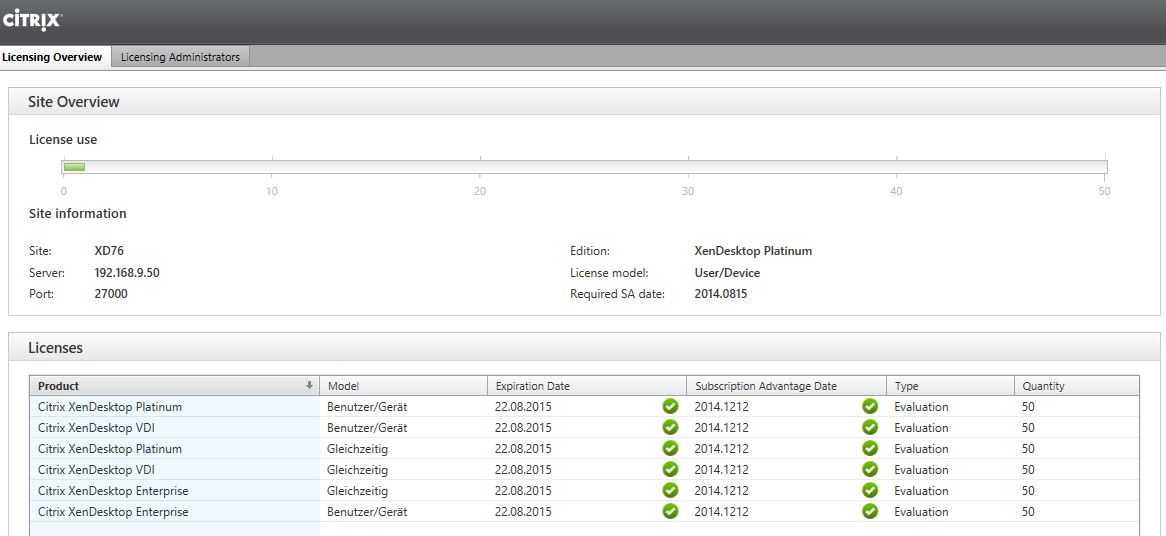
Task: Sort the table by Quantity column
Action: [x=1043, y=386]
